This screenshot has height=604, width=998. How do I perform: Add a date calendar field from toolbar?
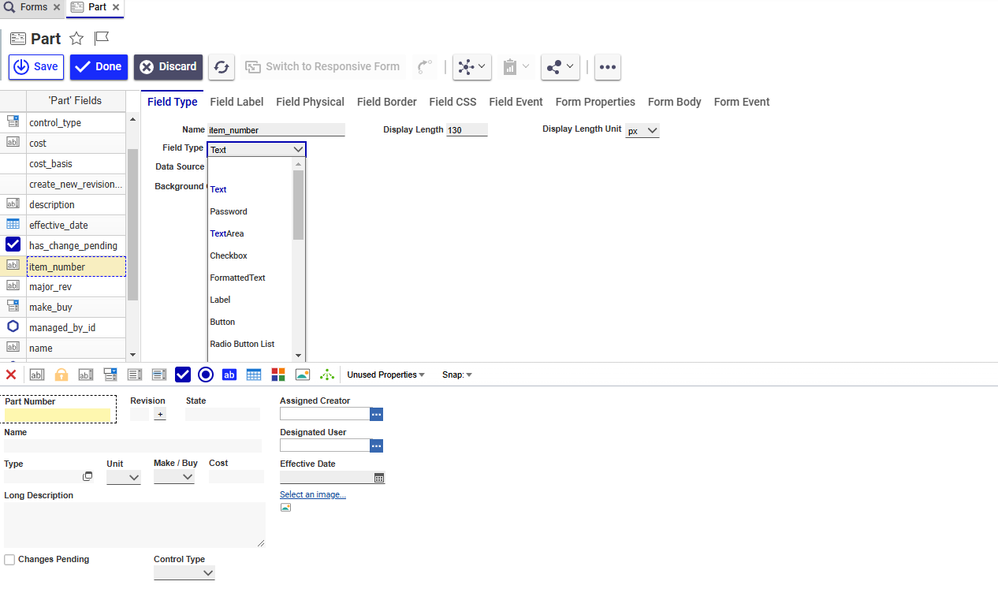tap(253, 375)
